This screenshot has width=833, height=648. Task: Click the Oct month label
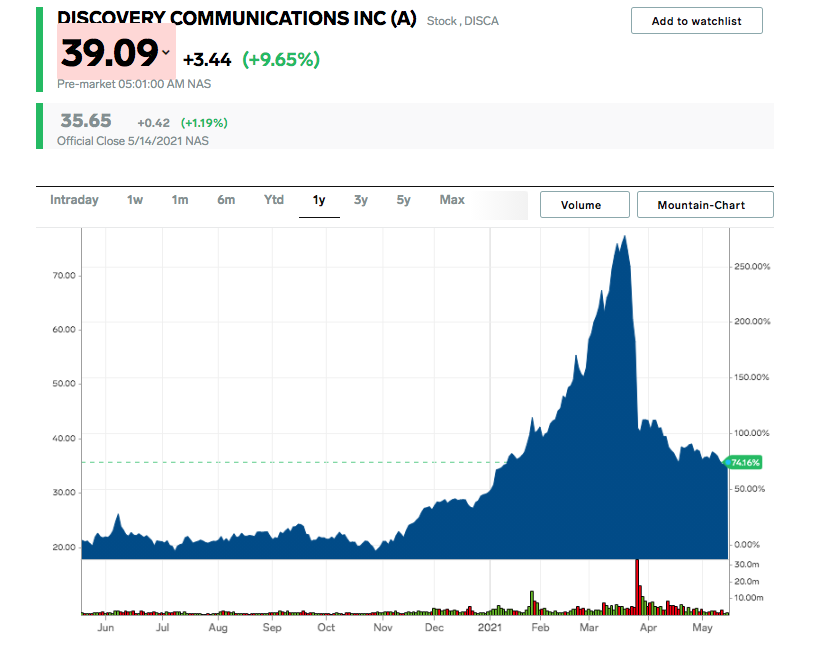click(326, 628)
